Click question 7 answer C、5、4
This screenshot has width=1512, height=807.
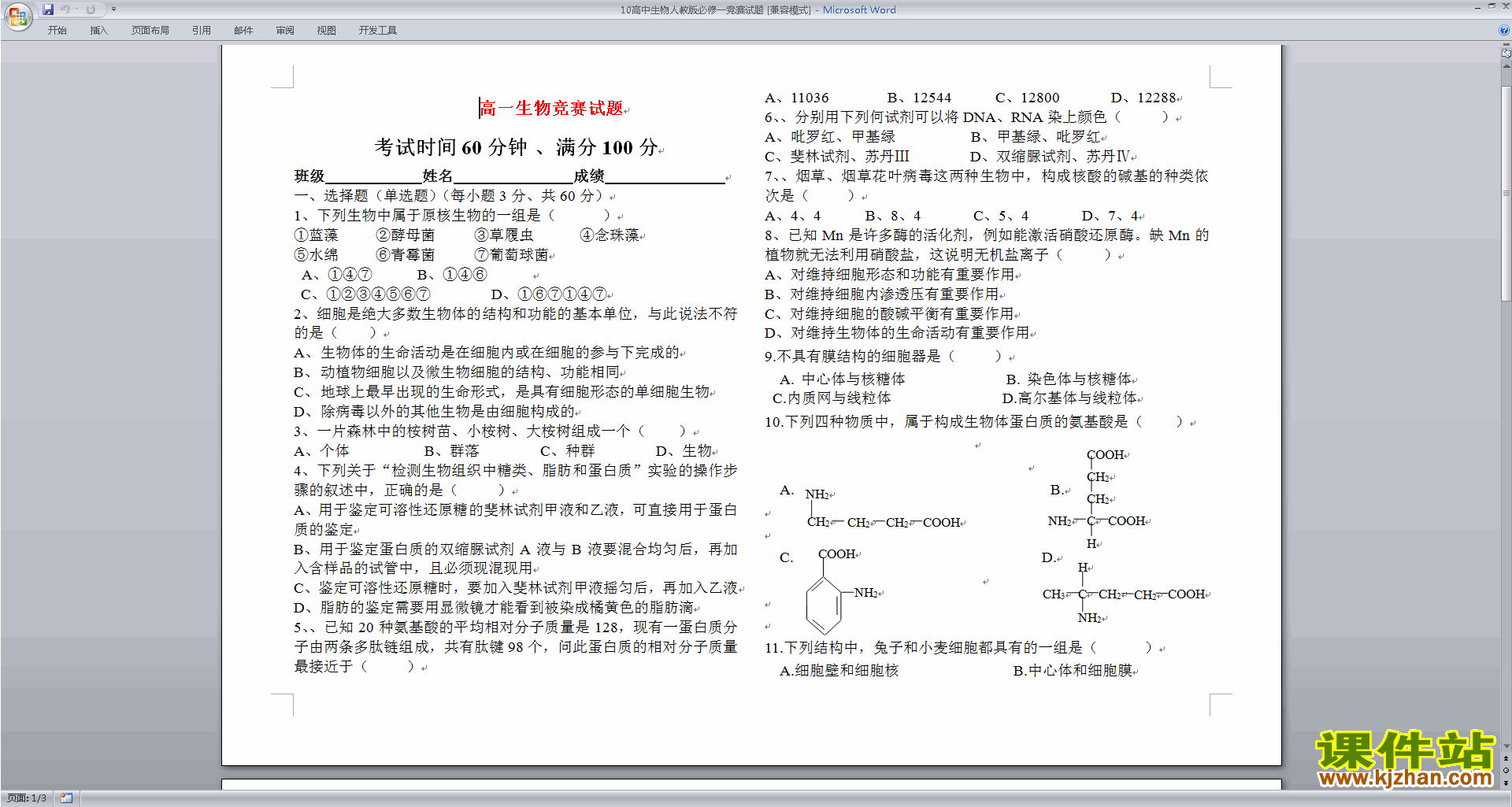coord(1001,215)
